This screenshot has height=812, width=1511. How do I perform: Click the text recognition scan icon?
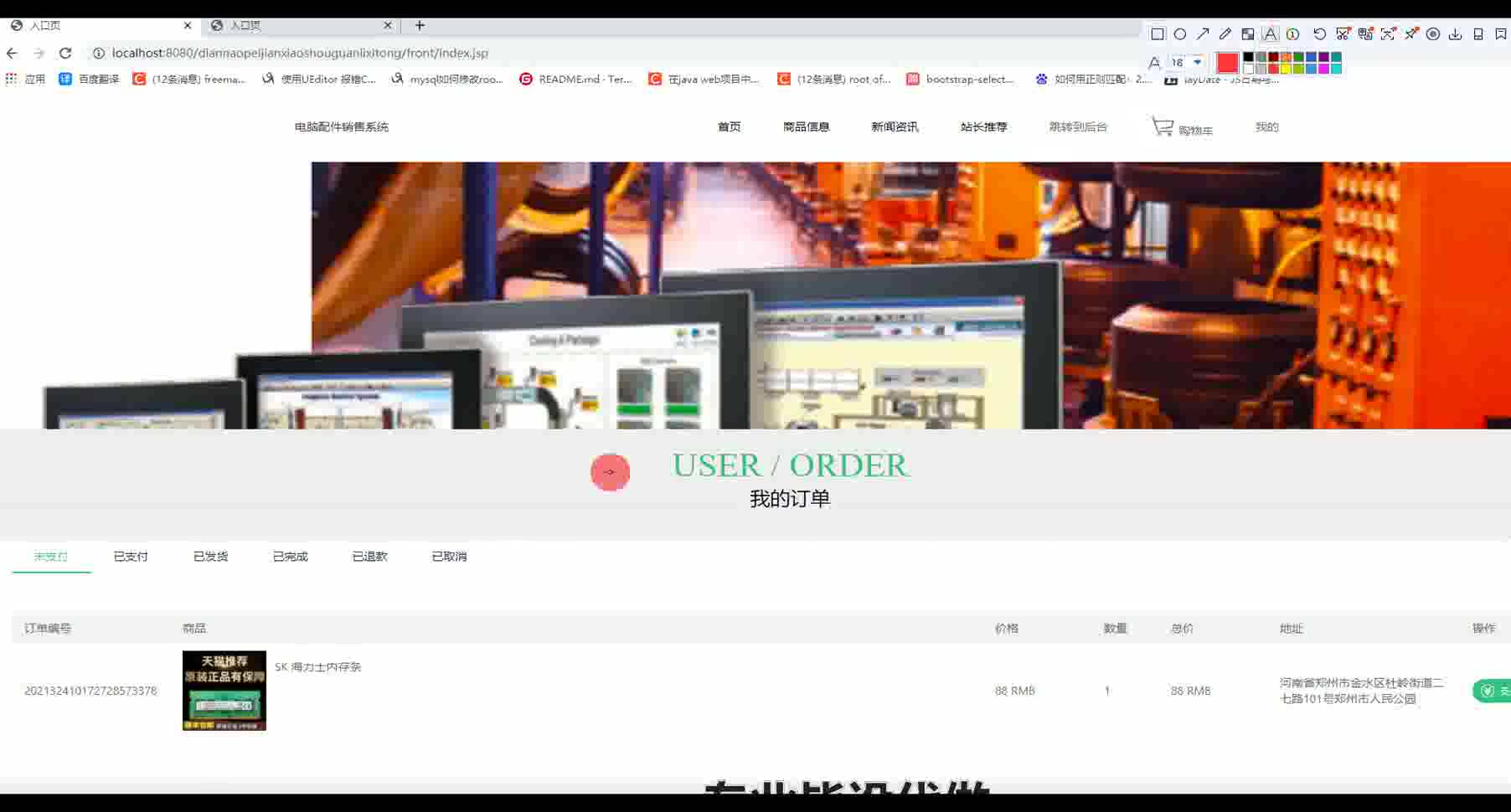click(1388, 34)
